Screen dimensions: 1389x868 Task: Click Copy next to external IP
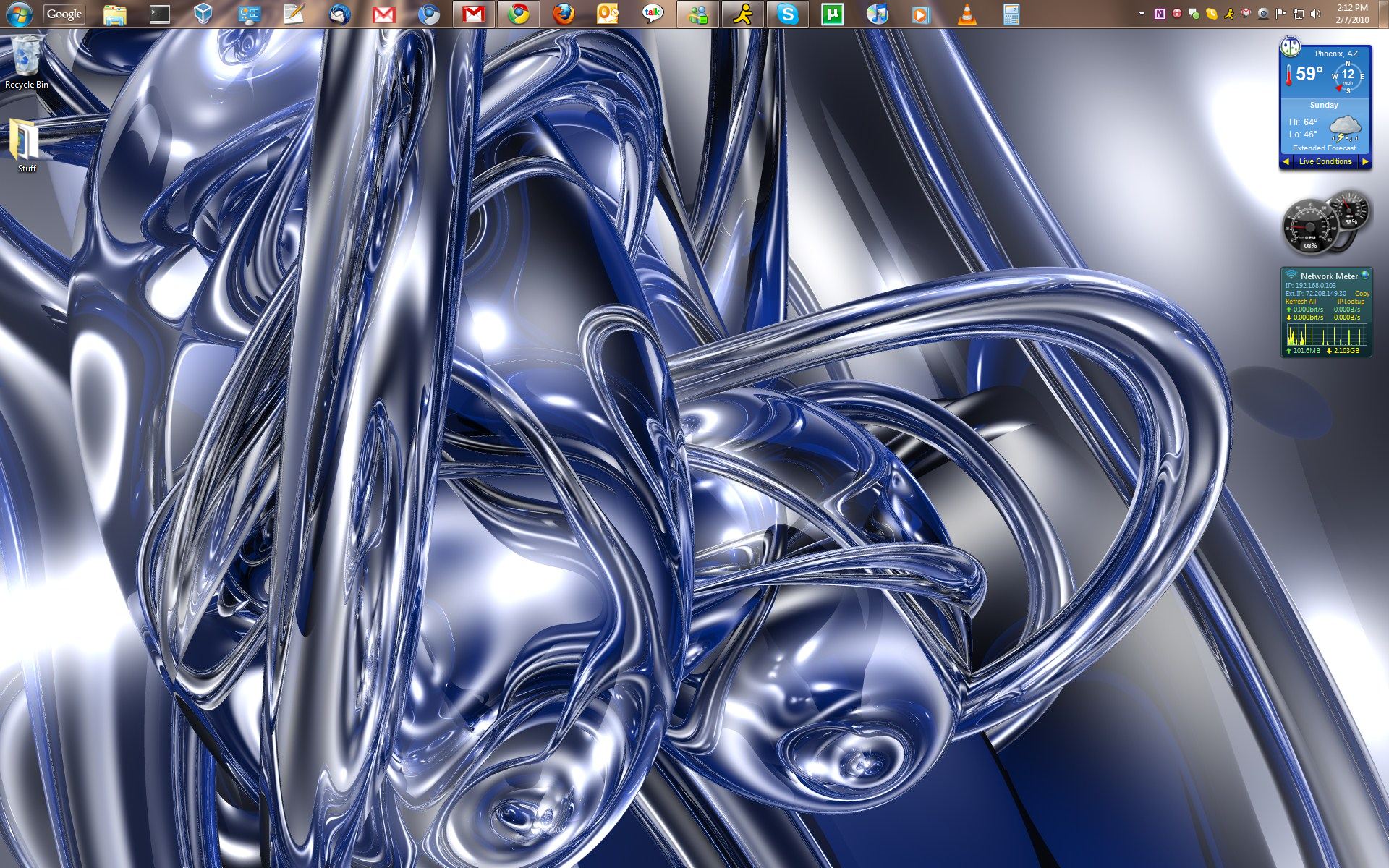[x=1362, y=294]
